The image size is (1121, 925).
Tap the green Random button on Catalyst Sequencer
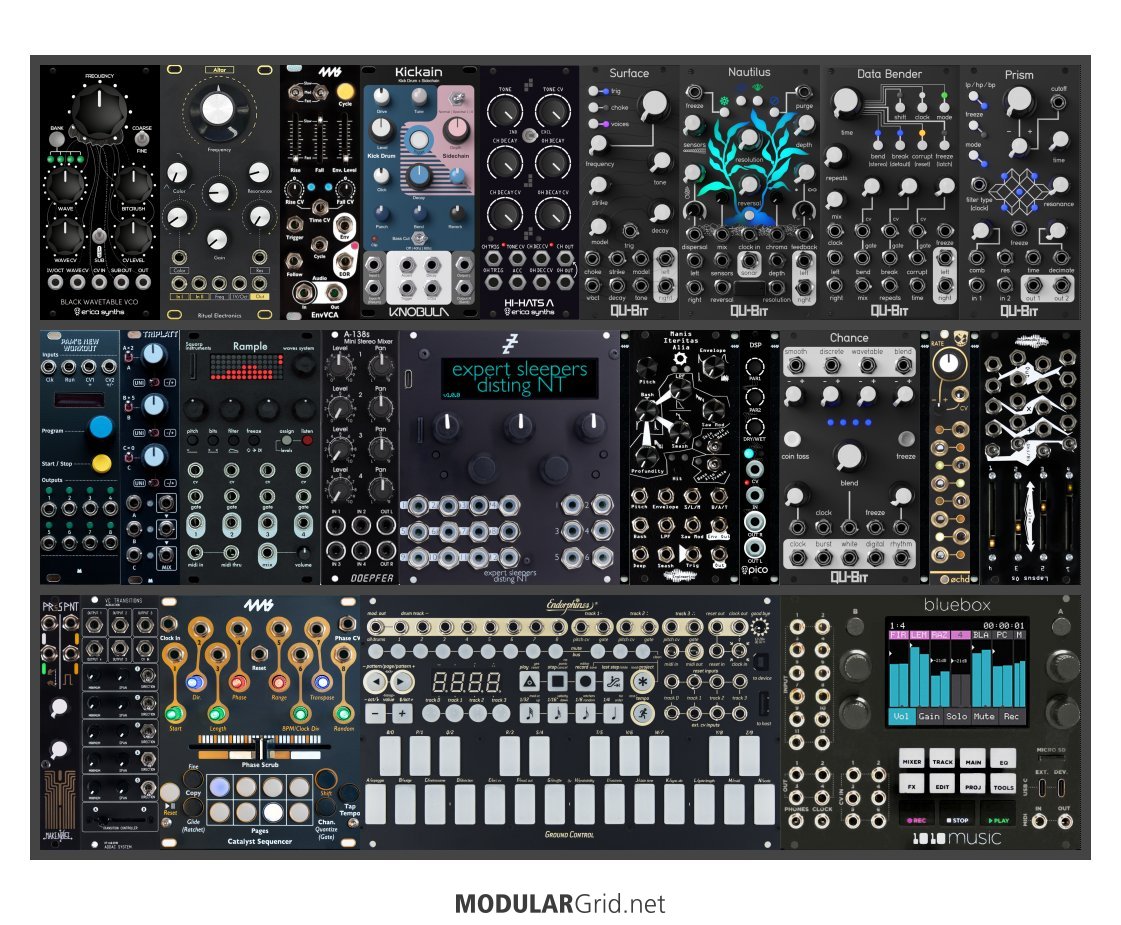(344, 713)
